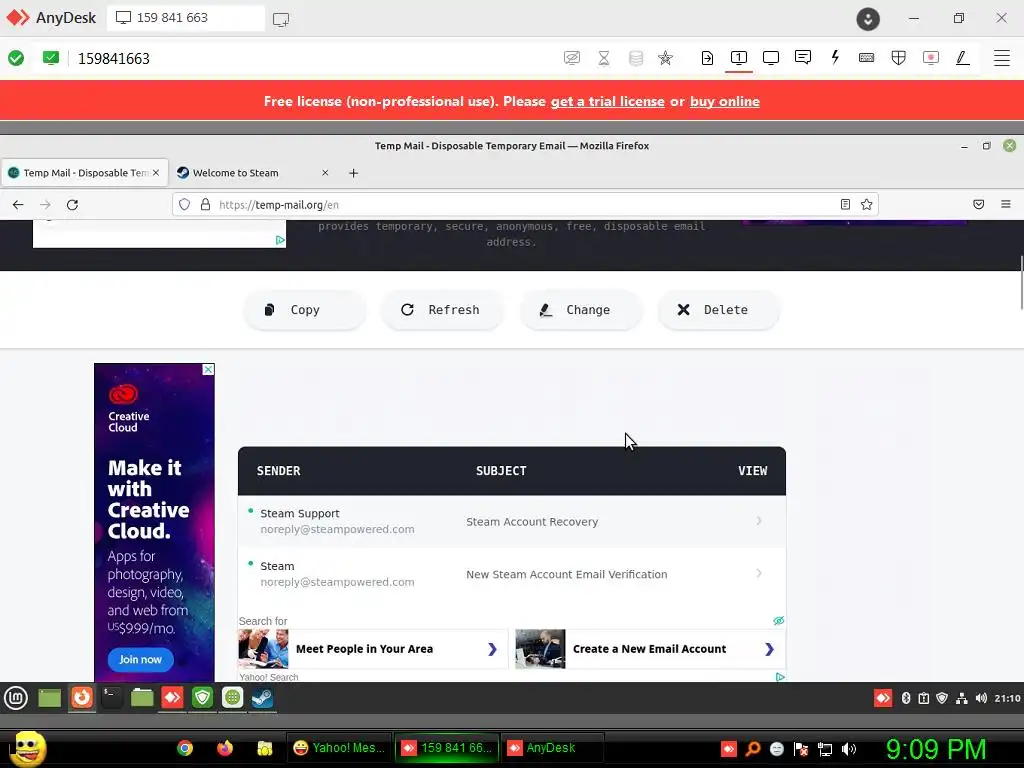Reload the page with Firefox reload button
Image resolution: width=1024 pixels, height=768 pixels.
[72, 204]
